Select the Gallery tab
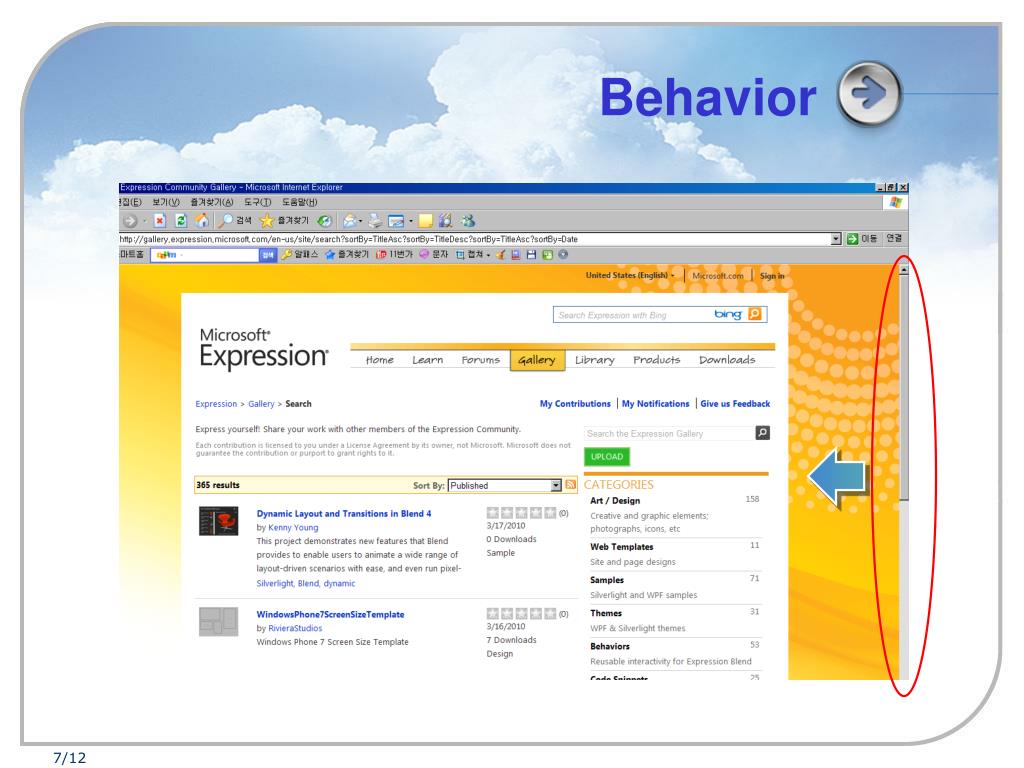The width and height of the screenshot is (1024, 768). pos(537,360)
